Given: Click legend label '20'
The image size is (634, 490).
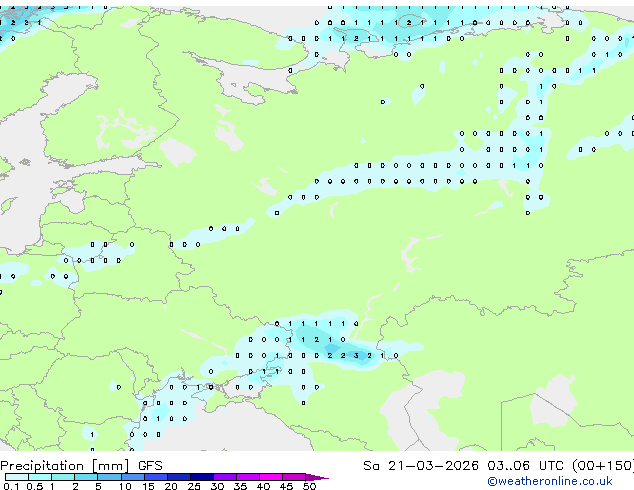Looking at the screenshot, I should point(171,486).
